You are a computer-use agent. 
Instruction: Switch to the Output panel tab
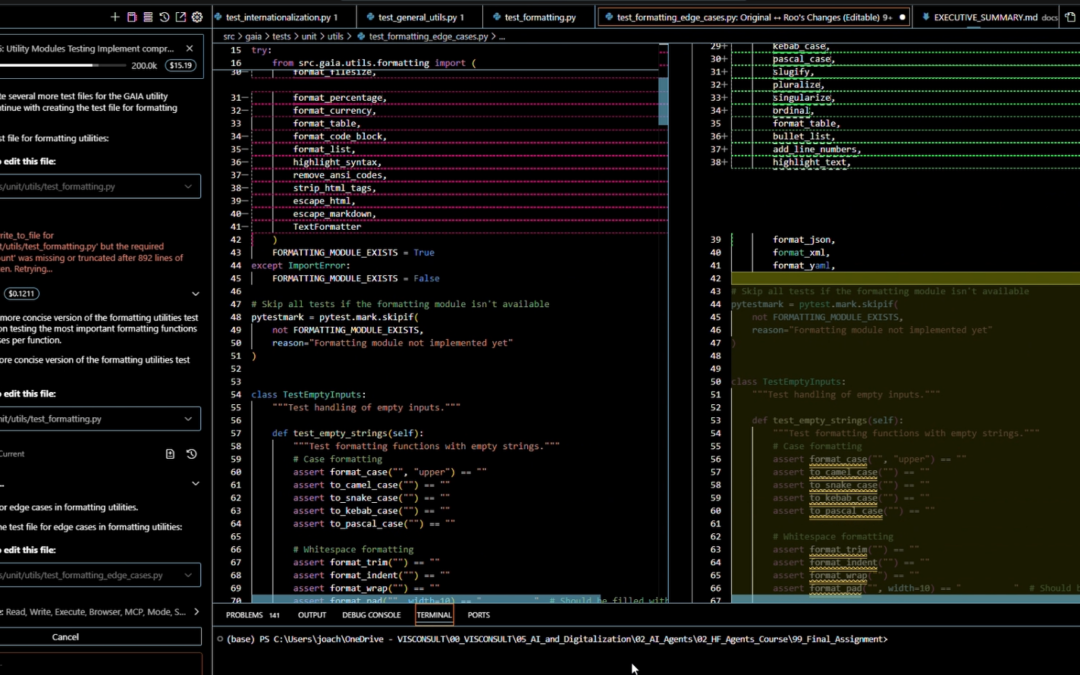point(312,614)
